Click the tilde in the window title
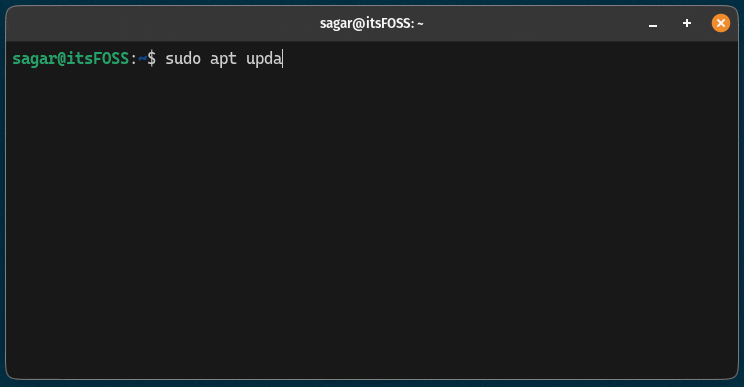The height and width of the screenshot is (387, 744). [x=420, y=24]
